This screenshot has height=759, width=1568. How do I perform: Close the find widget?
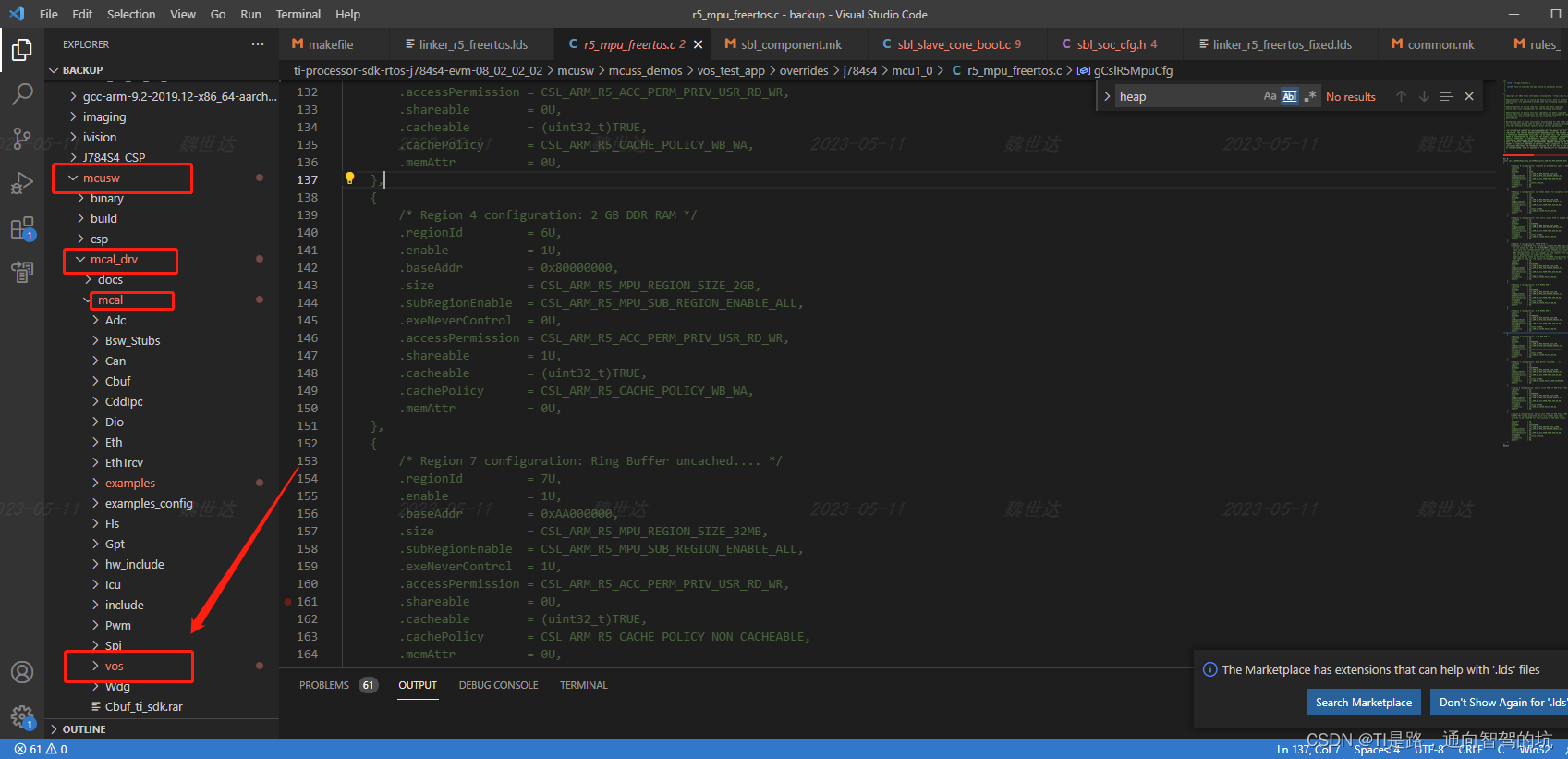tap(1469, 96)
